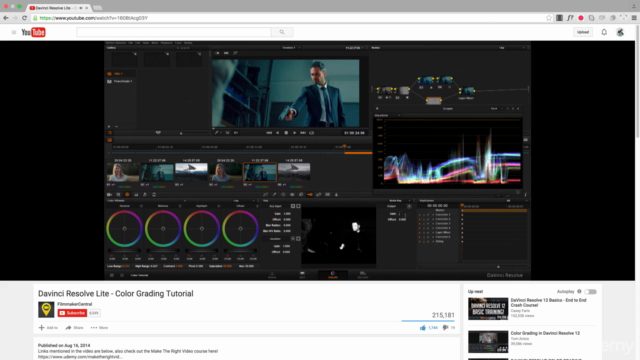640x360 pixels.
Task: Subscribe to FilmmakerCentral
Action: 72,313
